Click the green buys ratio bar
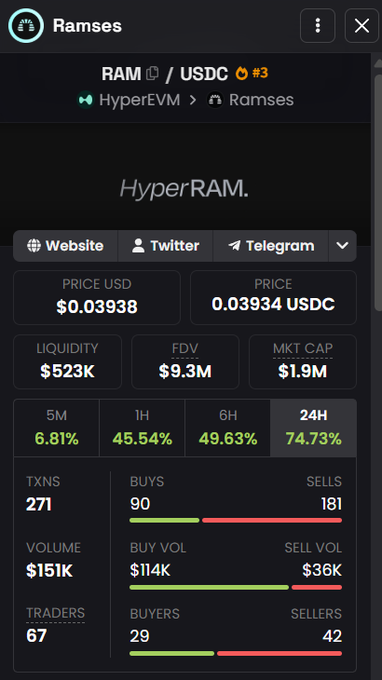This screenshot has height=680, width=382. (x=164, y=520)
